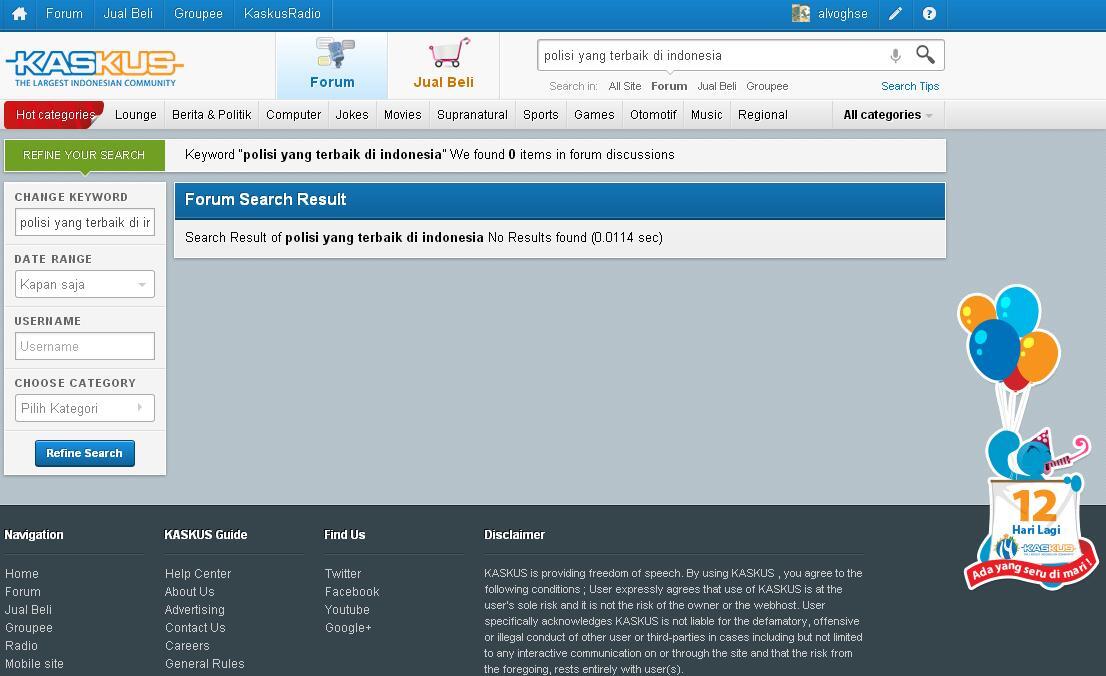
Task: Open the Jokes category
Action: 352,115
